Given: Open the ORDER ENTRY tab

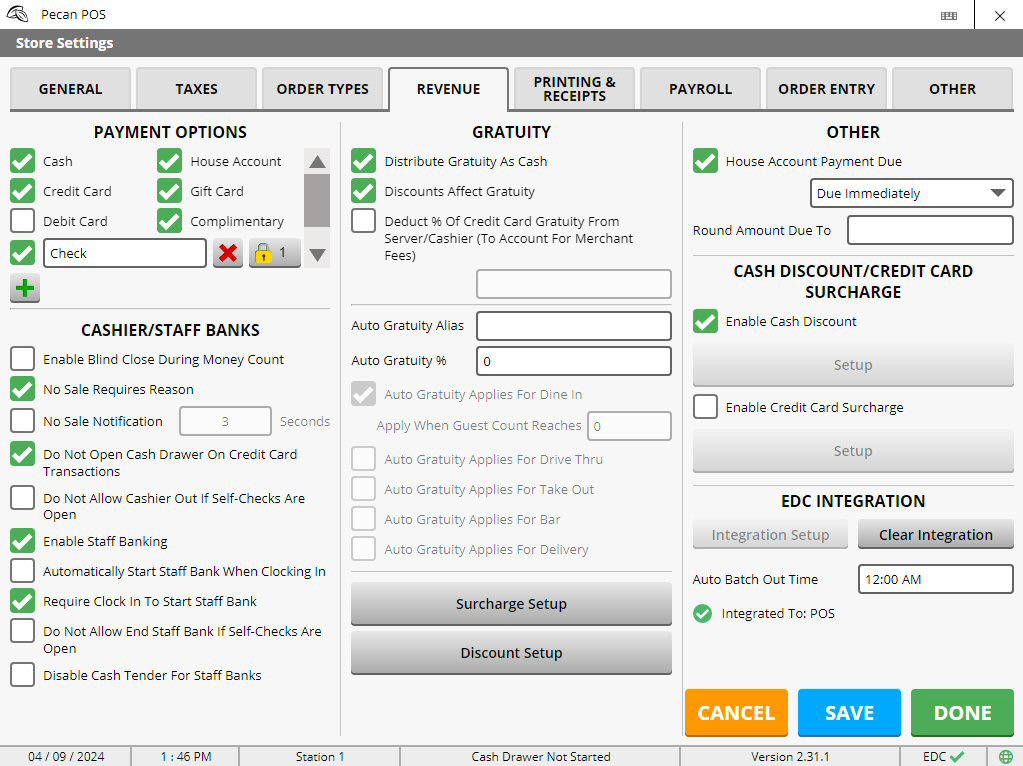Looking at the screenshot, I should pyautogui.click(x=826, y=89).
